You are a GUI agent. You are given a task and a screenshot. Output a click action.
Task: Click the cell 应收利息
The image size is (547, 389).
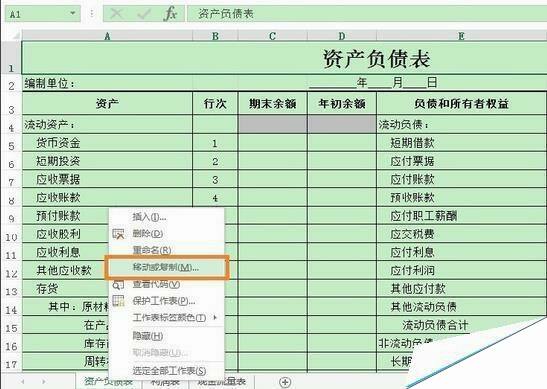point(66,252)
